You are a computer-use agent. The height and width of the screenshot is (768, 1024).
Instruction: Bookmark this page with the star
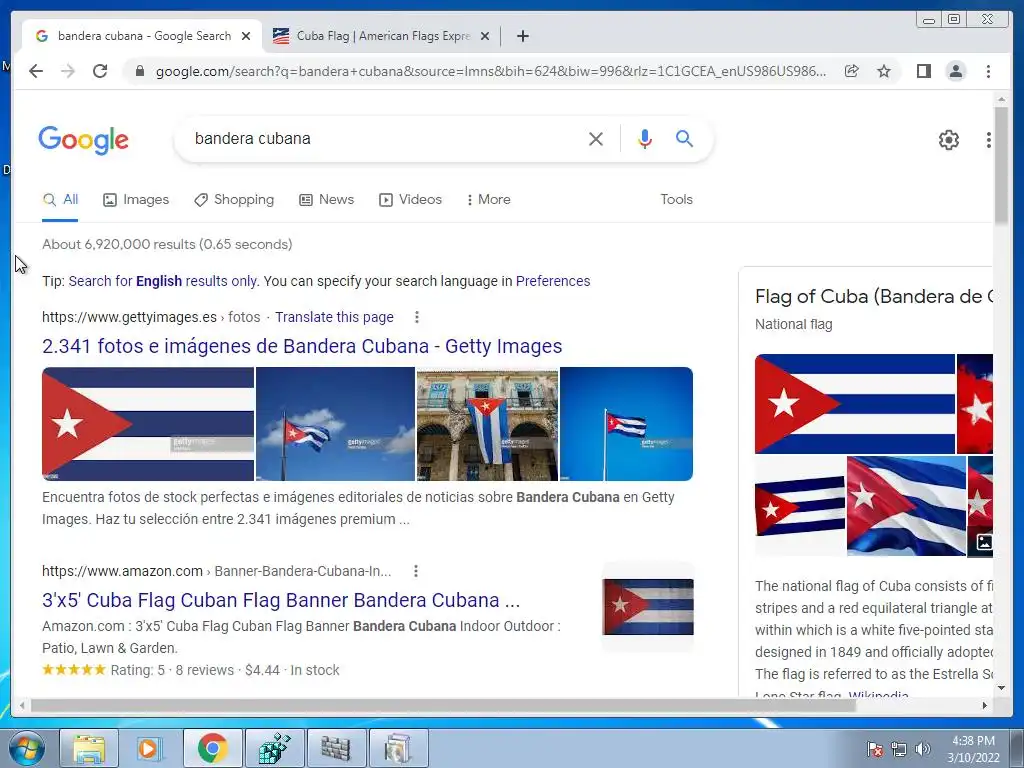point(884,71)
